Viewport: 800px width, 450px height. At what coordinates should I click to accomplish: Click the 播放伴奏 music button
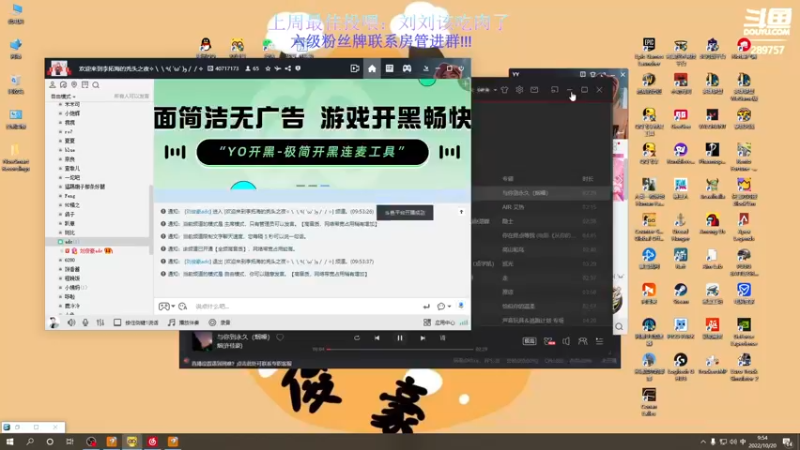click(184, 322)
